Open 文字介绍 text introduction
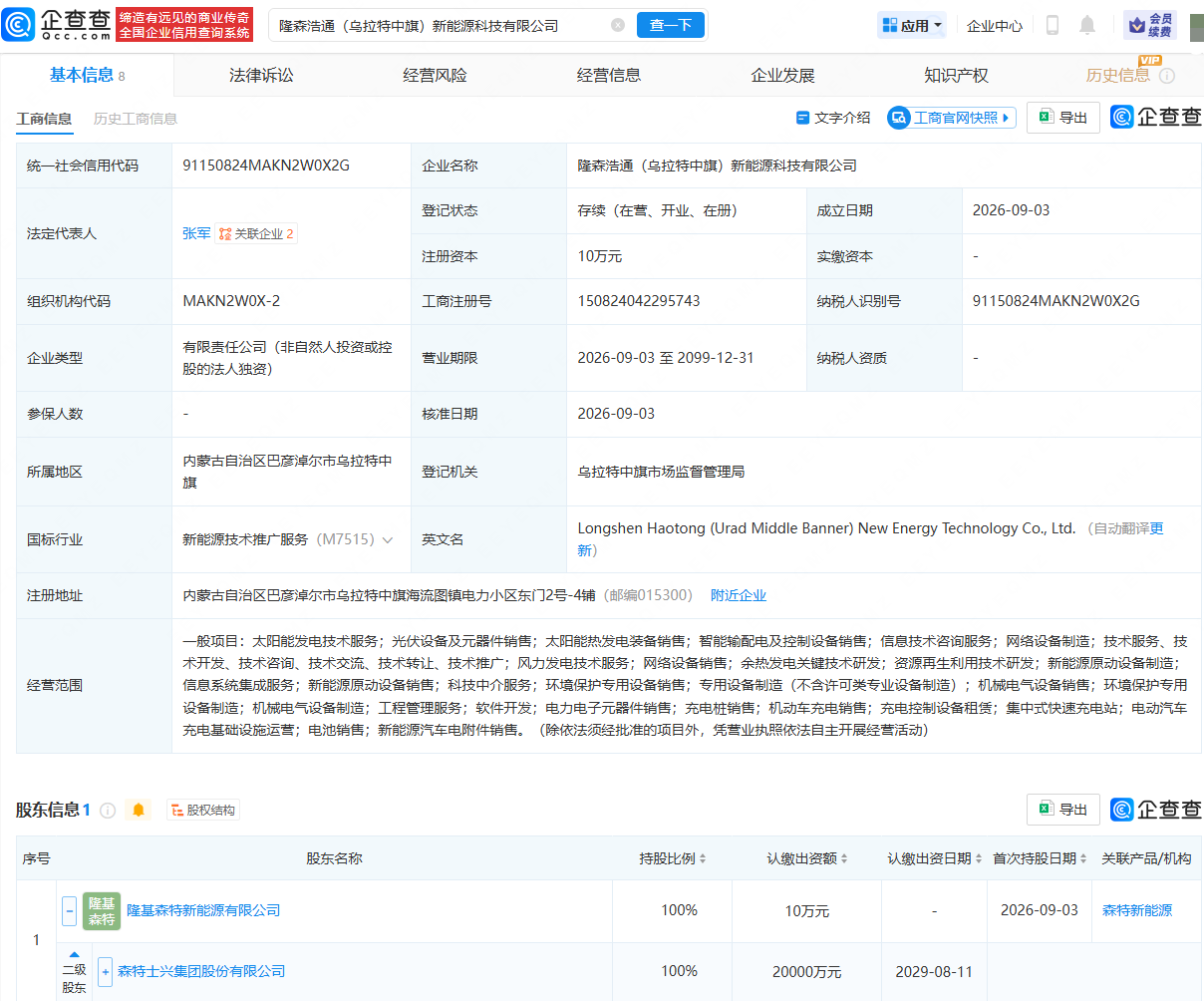This screenshot has height=1001, width=1204. (x=833, y=118)
